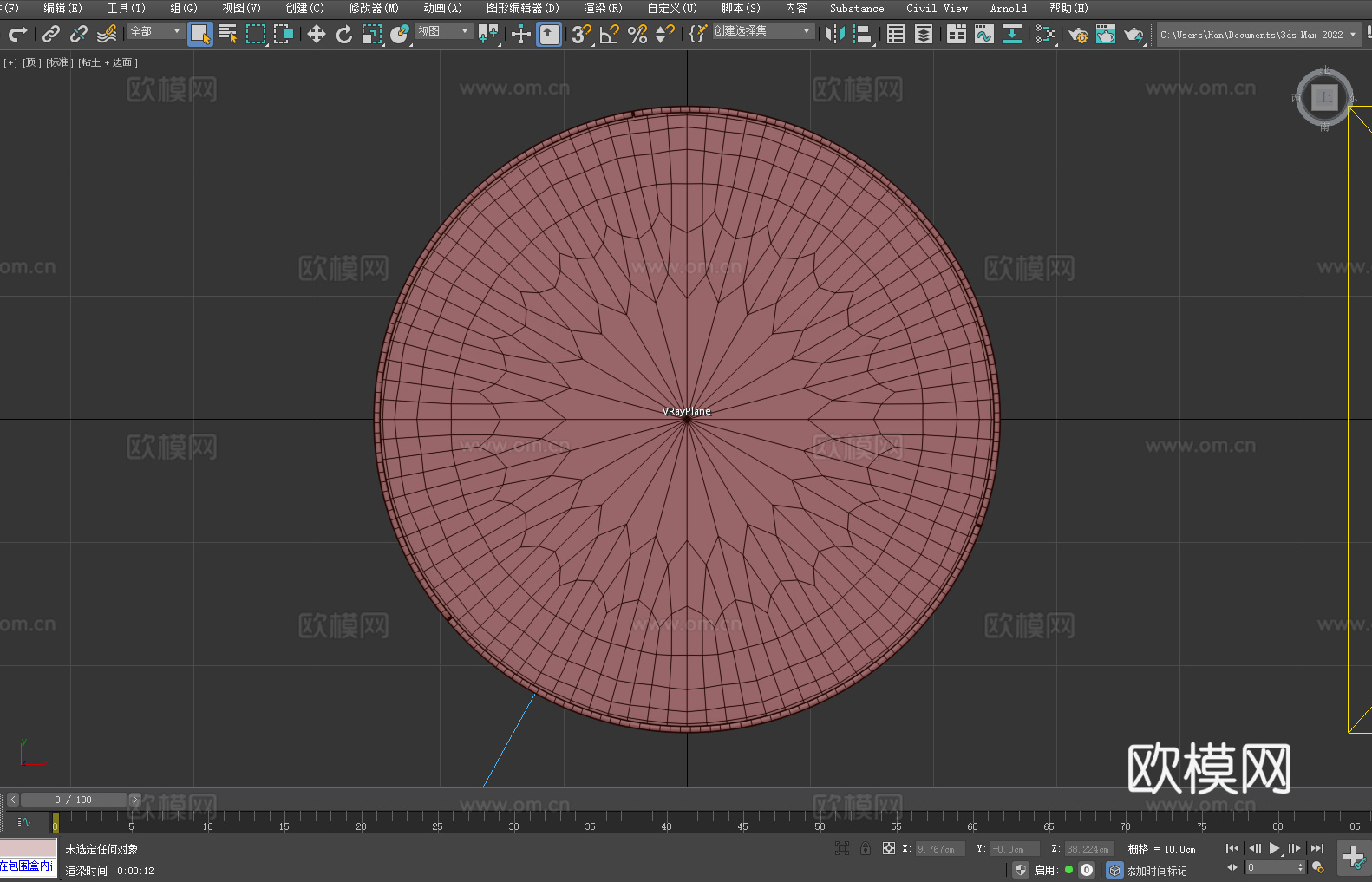Toggle the Scene Explorer icon
The height and width of the screenshot is (882, 1372).
pos(896,34)
